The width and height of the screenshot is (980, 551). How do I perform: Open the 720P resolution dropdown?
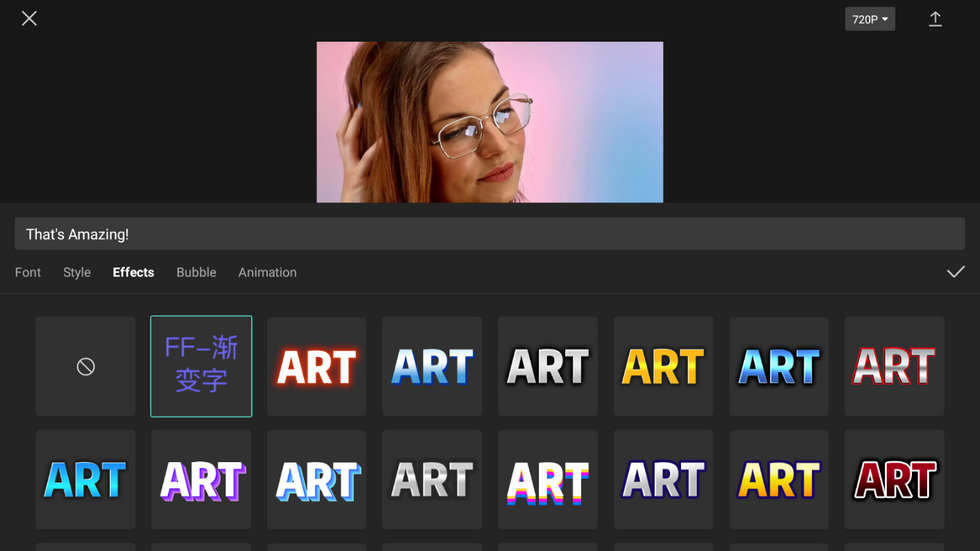pos(870,19)
